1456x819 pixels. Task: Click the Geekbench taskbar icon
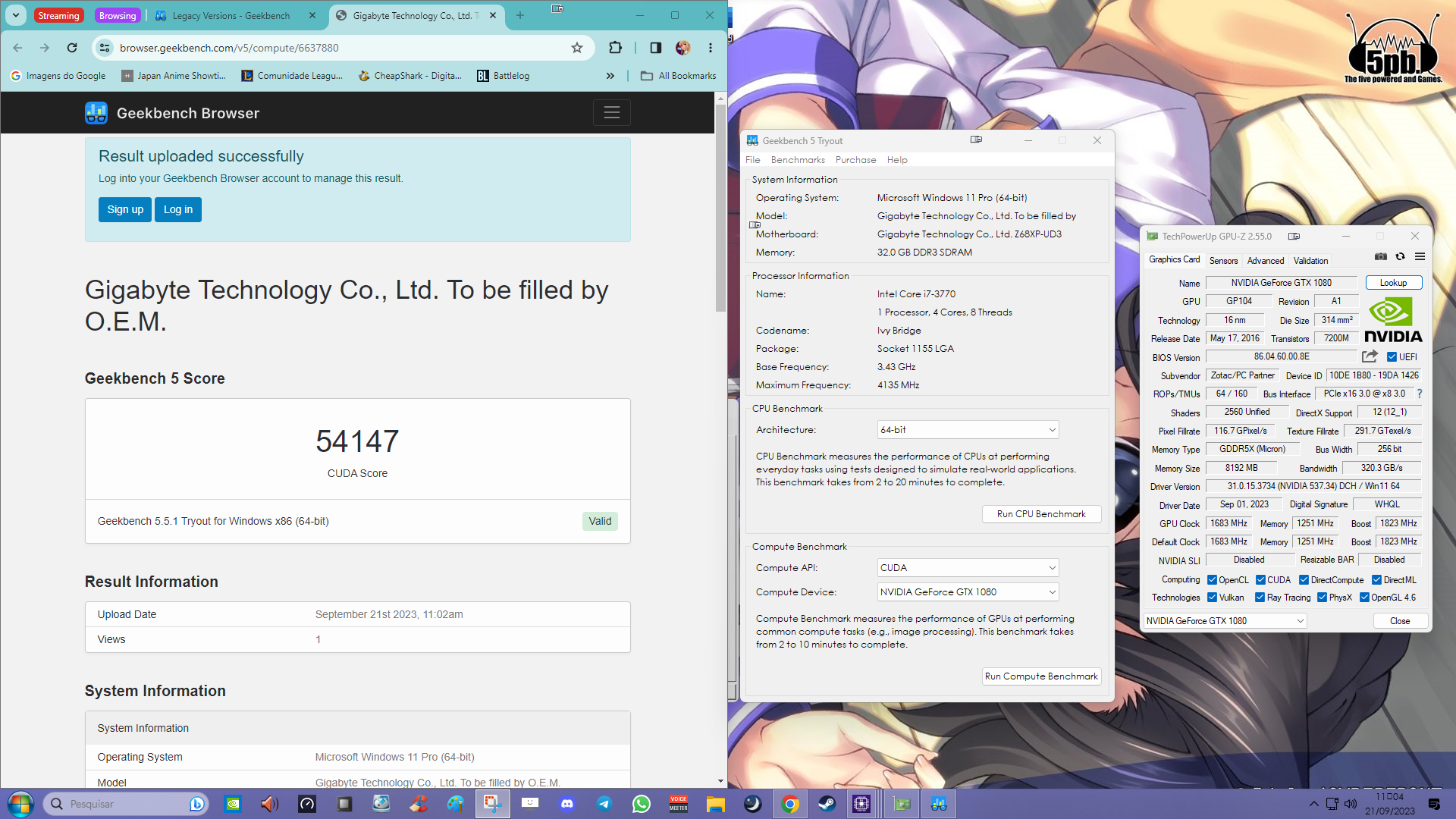click(939, 804)
